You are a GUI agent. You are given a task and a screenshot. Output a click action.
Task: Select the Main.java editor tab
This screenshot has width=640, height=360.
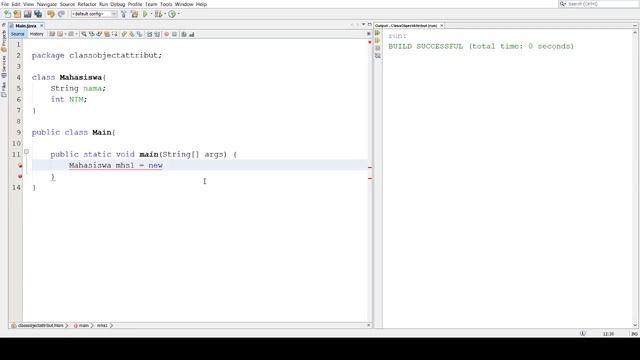26,26
